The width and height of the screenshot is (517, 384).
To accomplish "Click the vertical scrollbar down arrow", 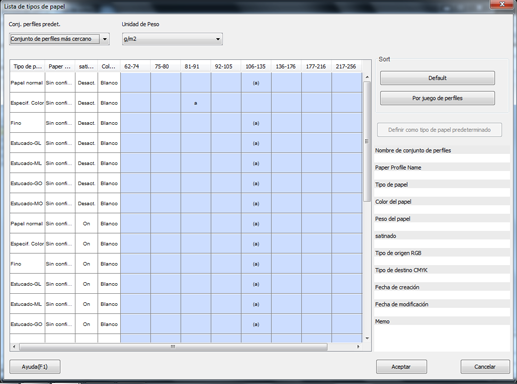I will (367, 338).
